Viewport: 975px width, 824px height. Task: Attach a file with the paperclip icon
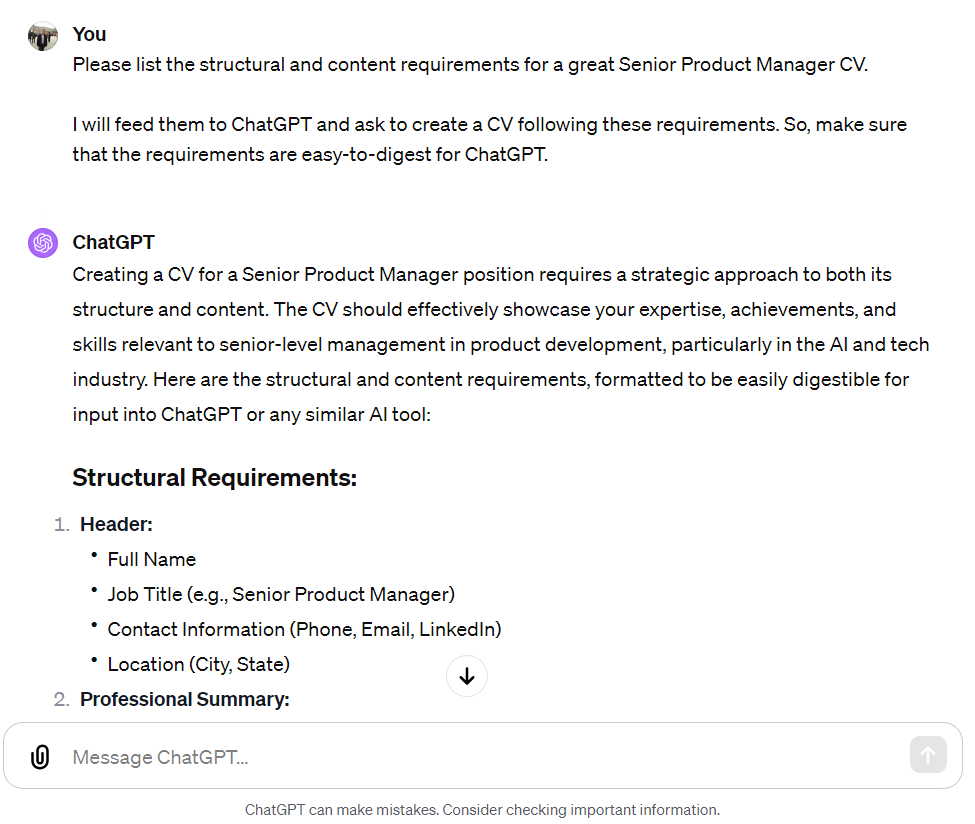40,757
